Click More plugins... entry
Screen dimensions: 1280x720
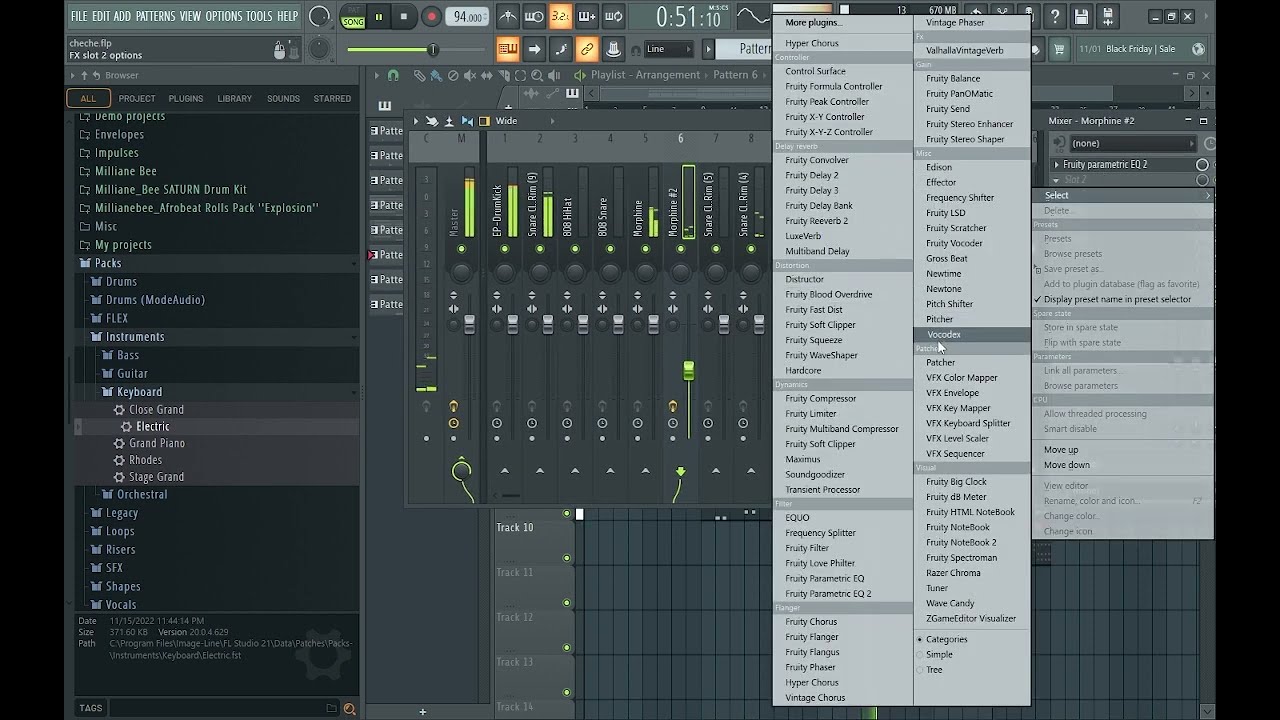814,22
